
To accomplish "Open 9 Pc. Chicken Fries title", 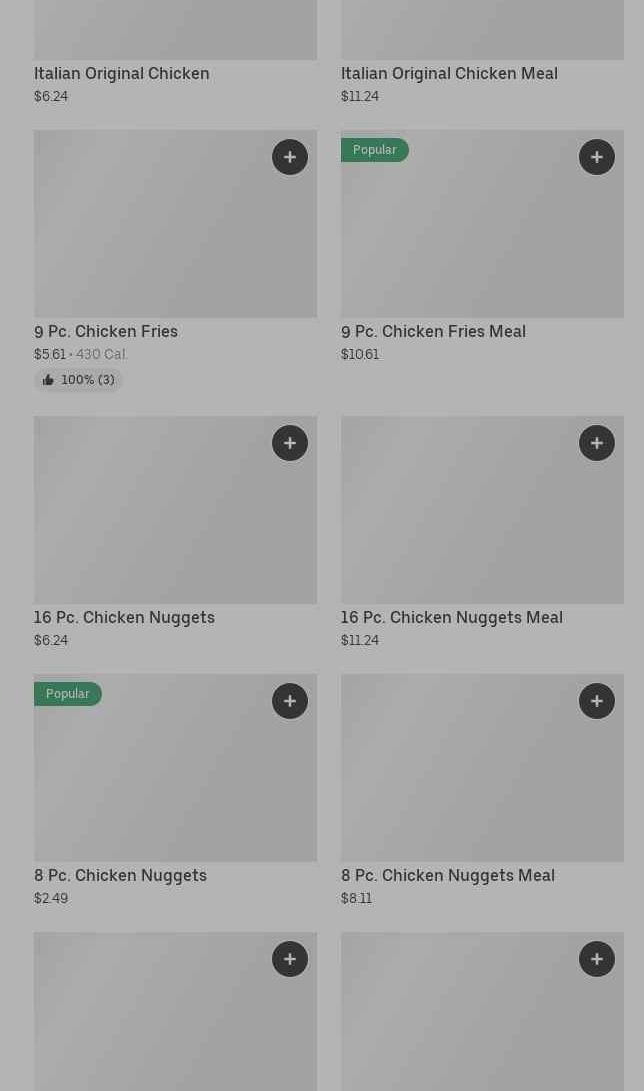I will tap(106, 331).
